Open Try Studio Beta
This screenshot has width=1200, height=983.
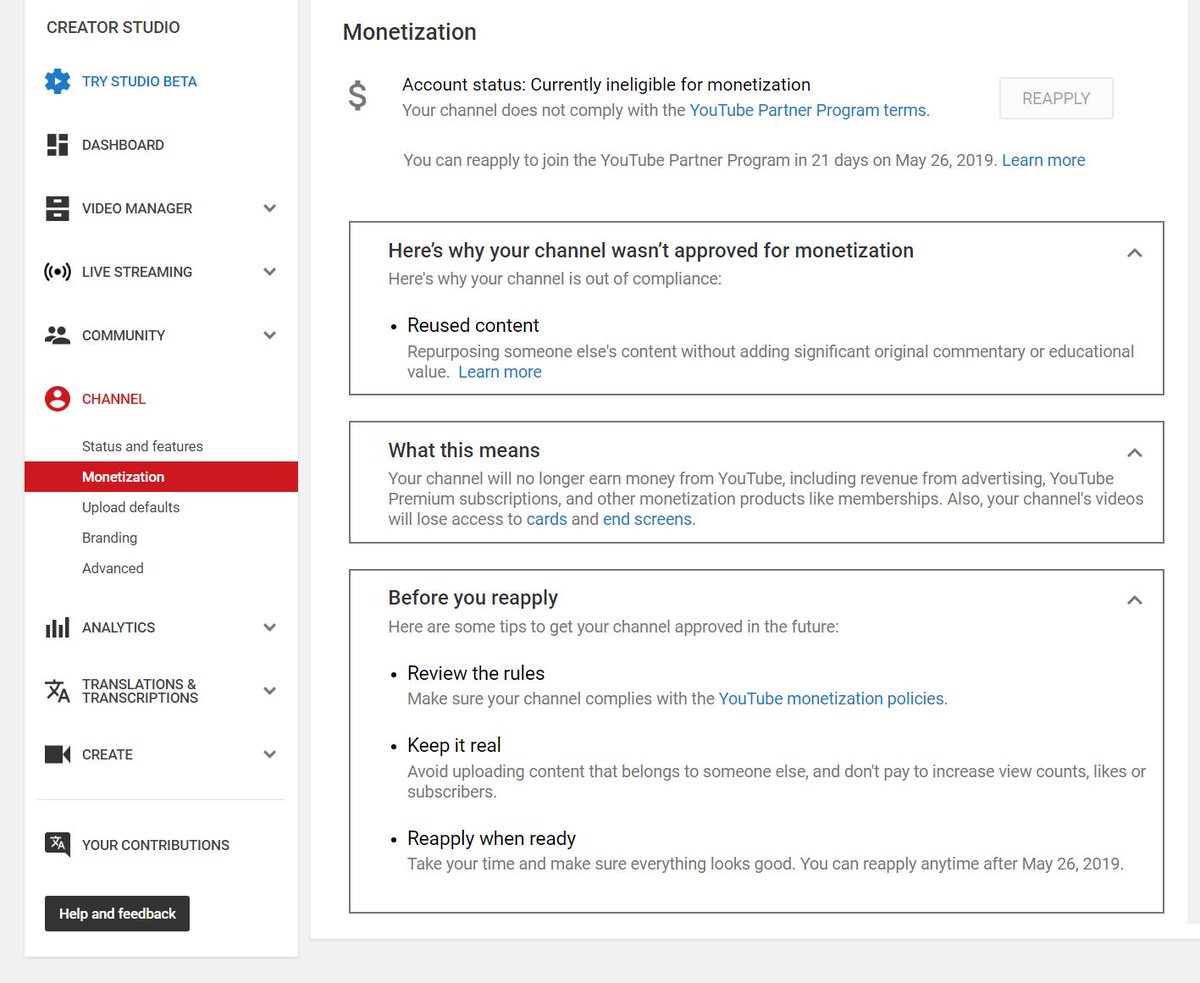[139, 82]
